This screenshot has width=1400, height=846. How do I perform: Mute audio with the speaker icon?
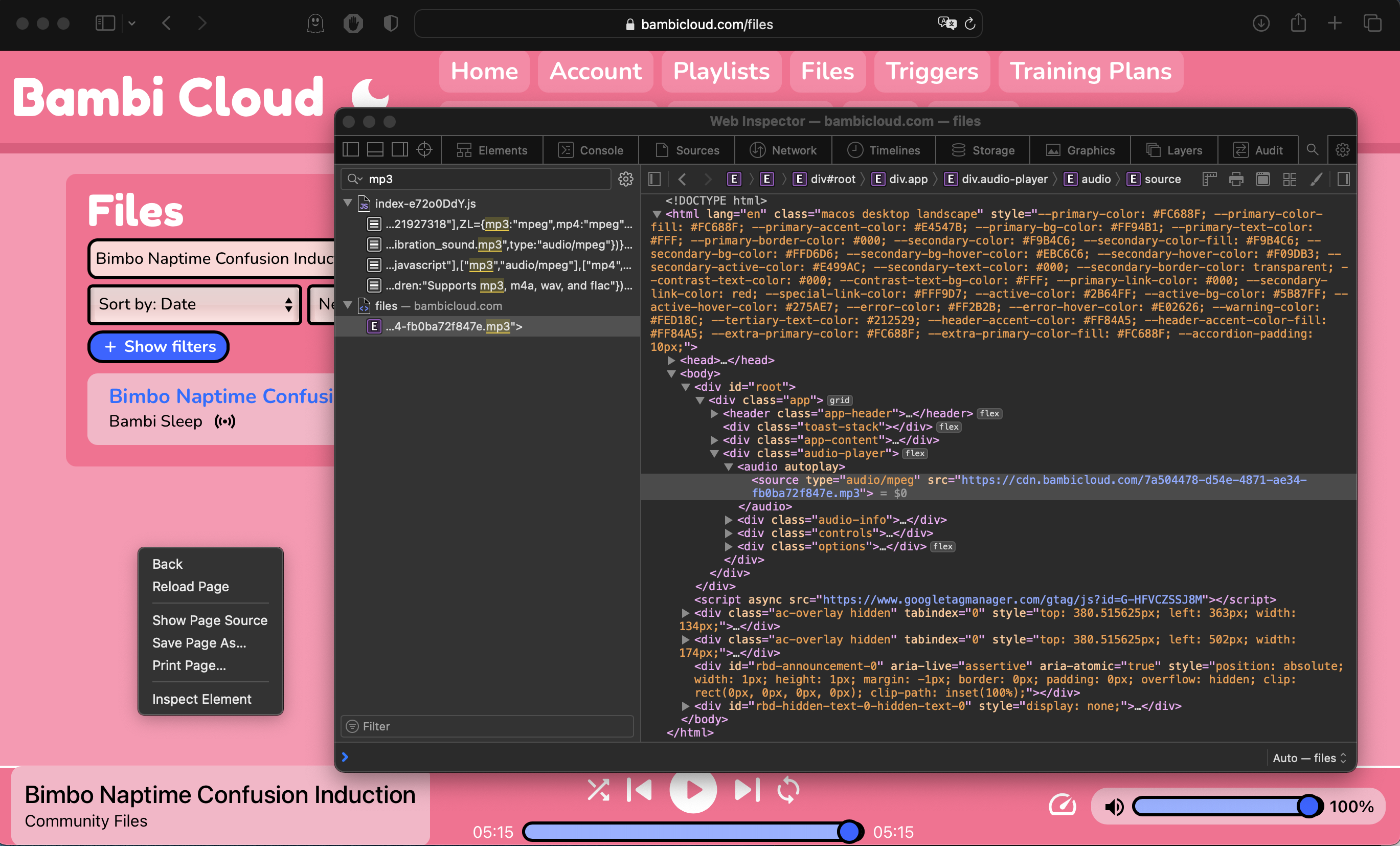[x=1114, y=806]
